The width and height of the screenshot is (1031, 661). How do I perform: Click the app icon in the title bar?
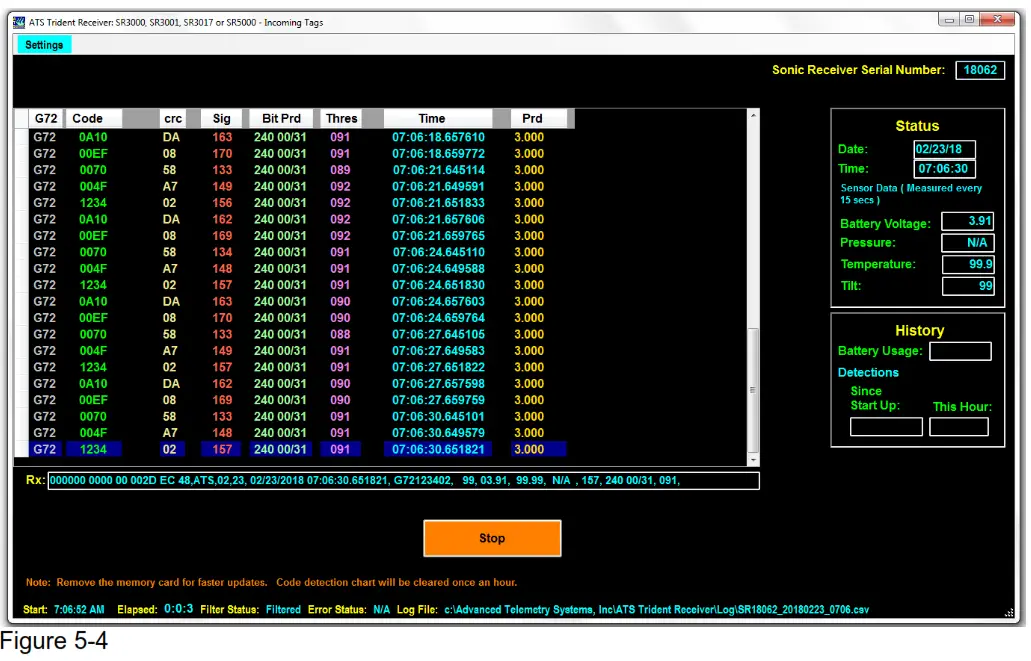coord(19,22)
